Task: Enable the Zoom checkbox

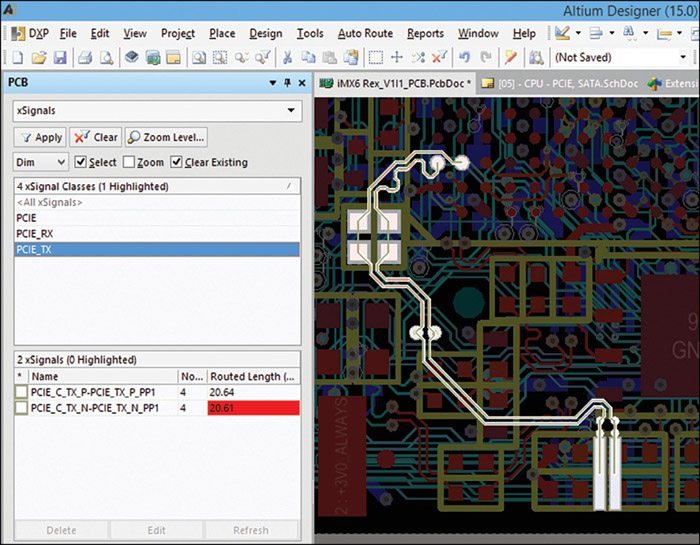Action: (127, 162)
